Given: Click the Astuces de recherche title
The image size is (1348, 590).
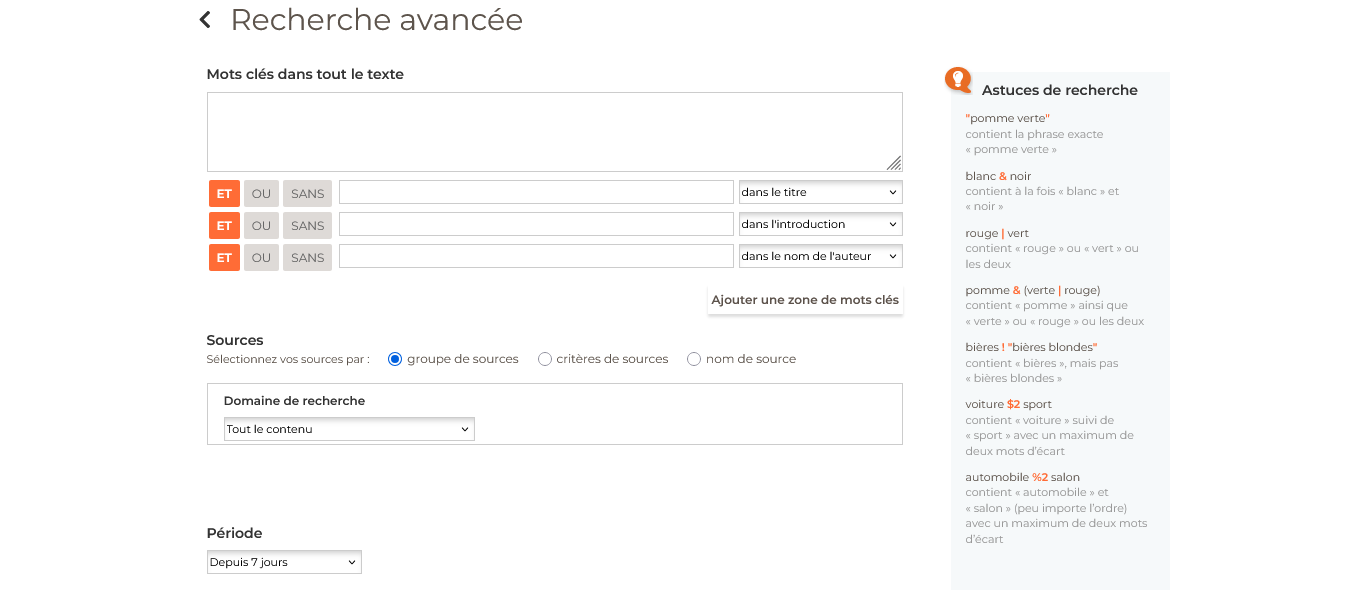Looking at the screenshot, I should tap(1060, 90).
